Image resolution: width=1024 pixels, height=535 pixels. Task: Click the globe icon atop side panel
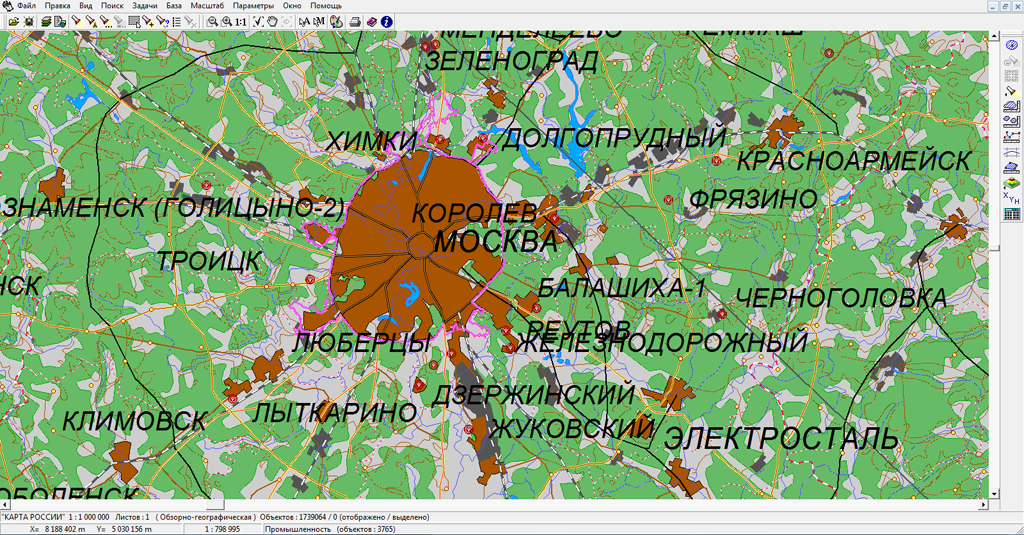[1011, 44]
